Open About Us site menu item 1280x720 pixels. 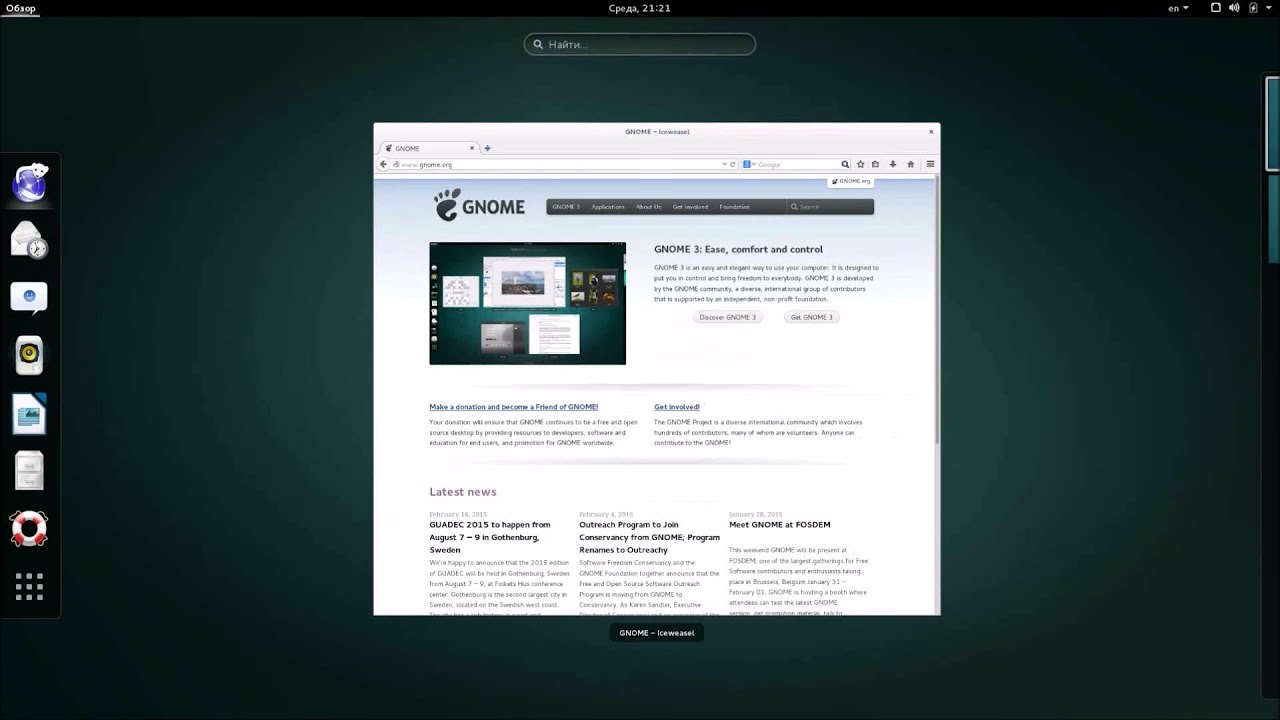click(648, 207)
